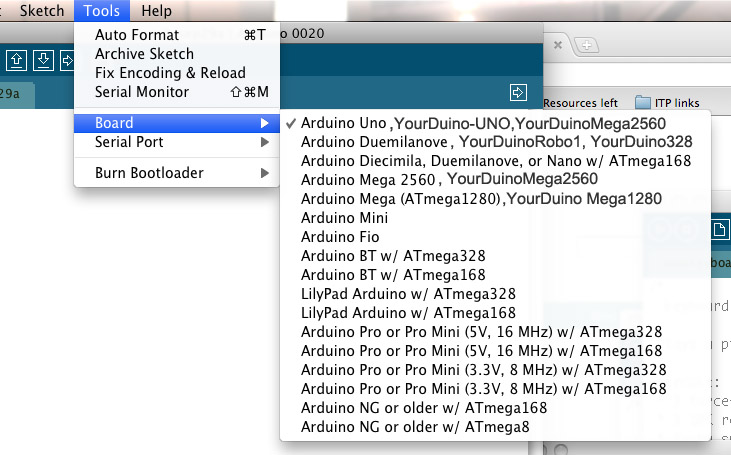The image size is (731, 455).
Task: Choose Pro Mini (3.3V, 8 MHz) ATmega168
Action: point(495,389)
